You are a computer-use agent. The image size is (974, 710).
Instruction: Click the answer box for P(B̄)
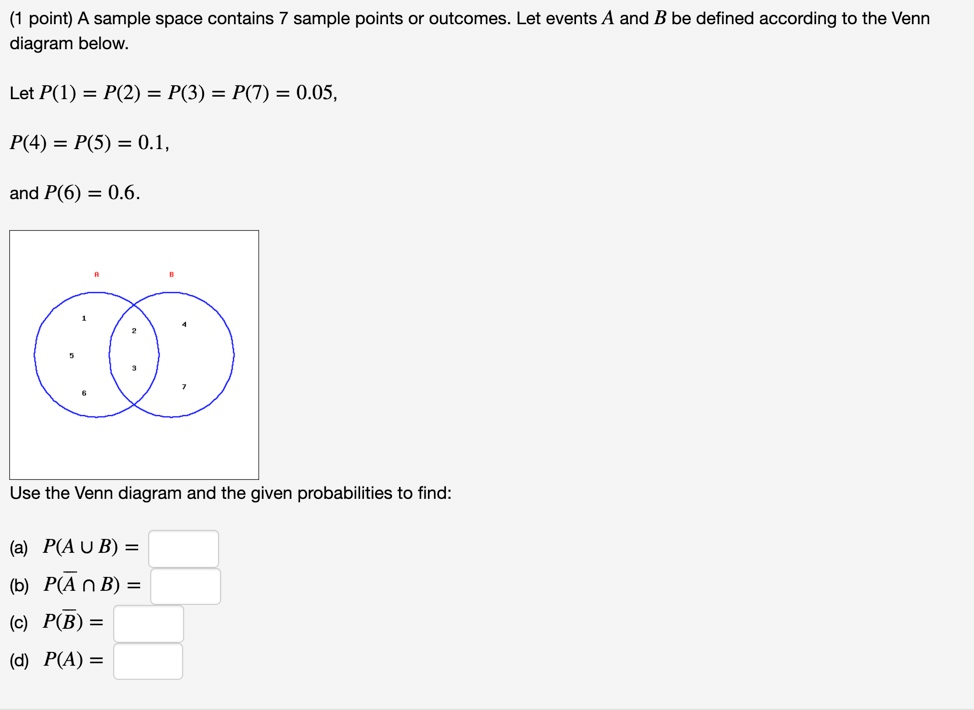(x=148, y=623)
